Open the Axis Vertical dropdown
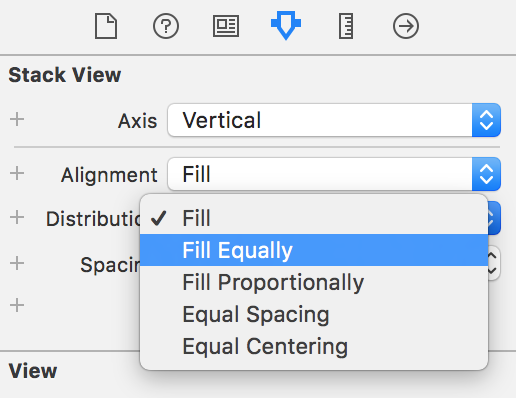Viewport: 516px width, 398px height. click(334, 120)
